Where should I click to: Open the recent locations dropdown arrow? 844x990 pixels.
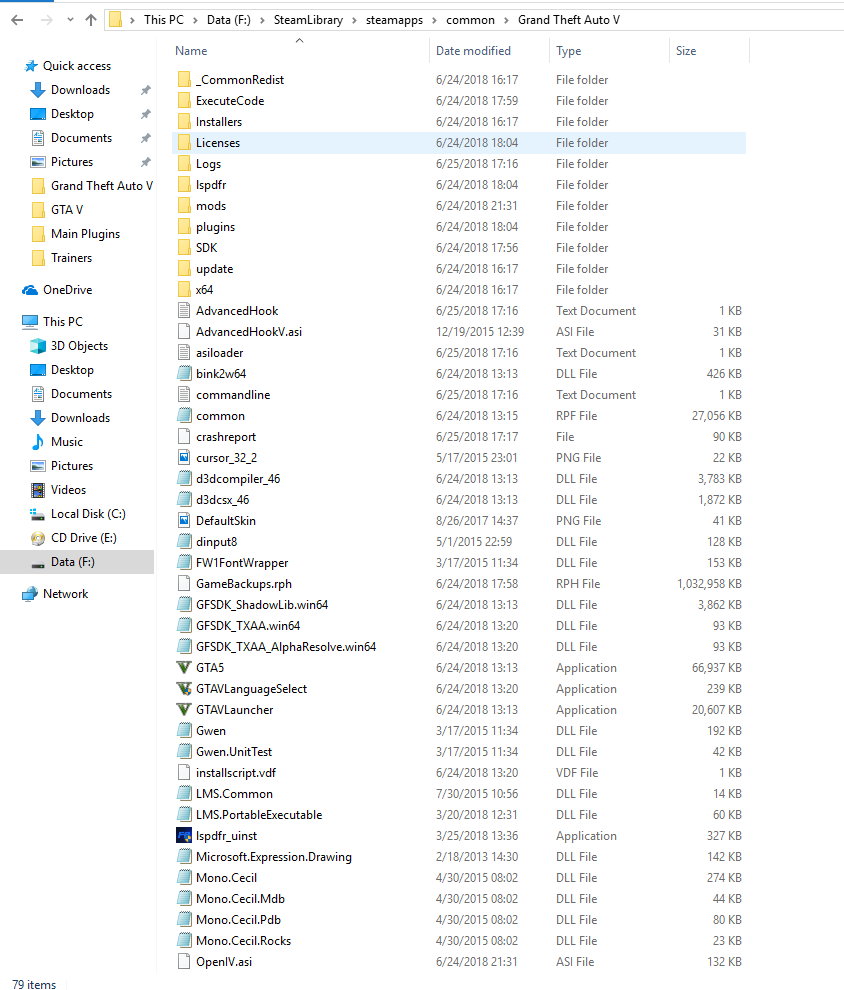70,20
